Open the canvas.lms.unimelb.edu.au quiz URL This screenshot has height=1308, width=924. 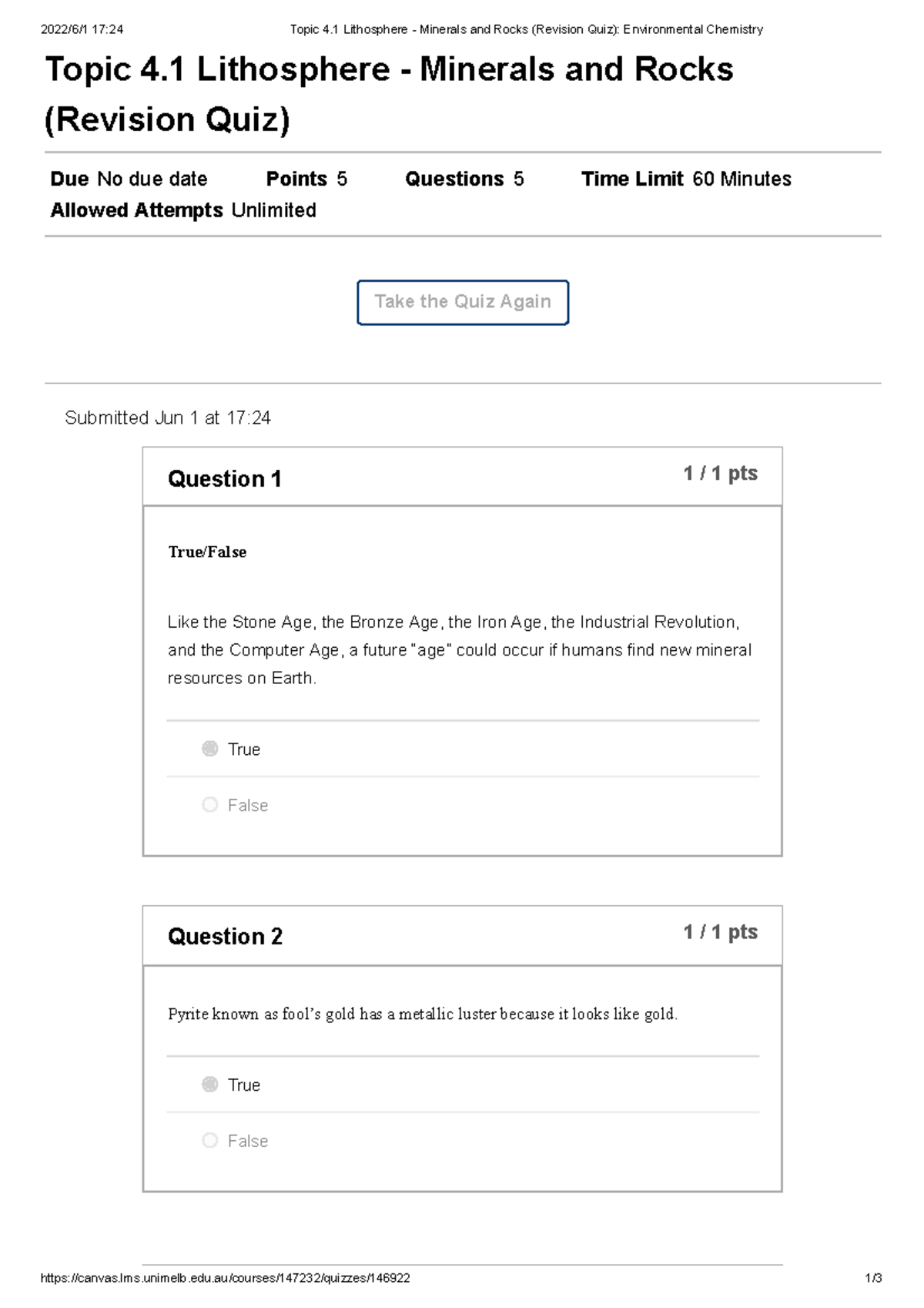coord(225,1278)
